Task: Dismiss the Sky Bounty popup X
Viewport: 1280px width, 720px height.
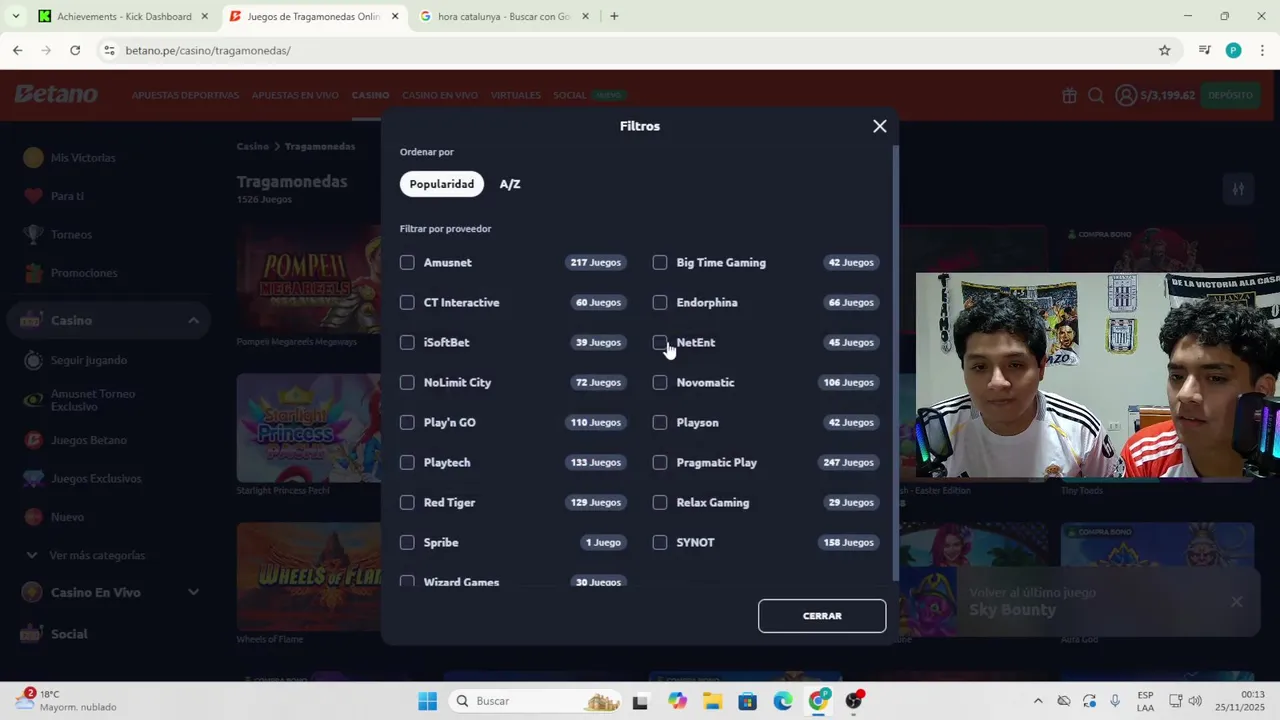Action: coord(1237,601)
